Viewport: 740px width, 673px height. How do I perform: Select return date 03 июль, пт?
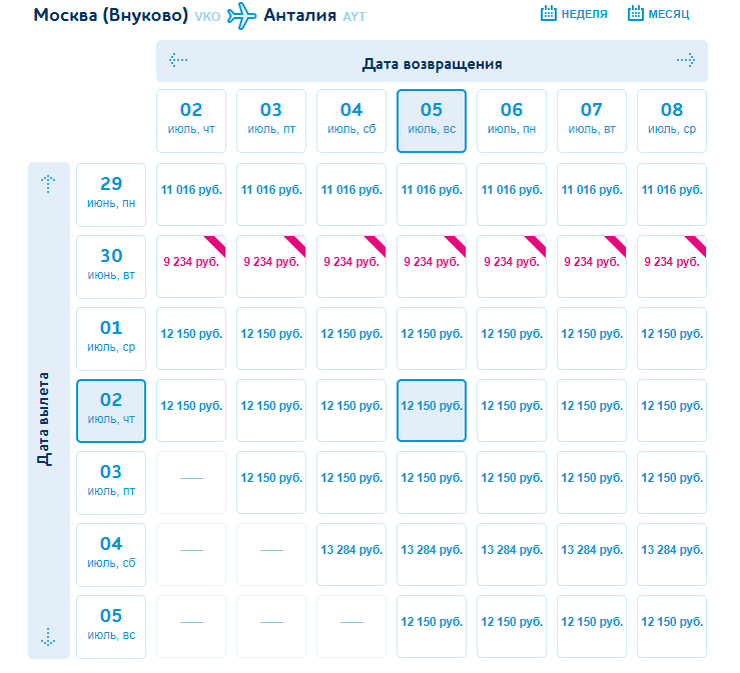point(271,121)
